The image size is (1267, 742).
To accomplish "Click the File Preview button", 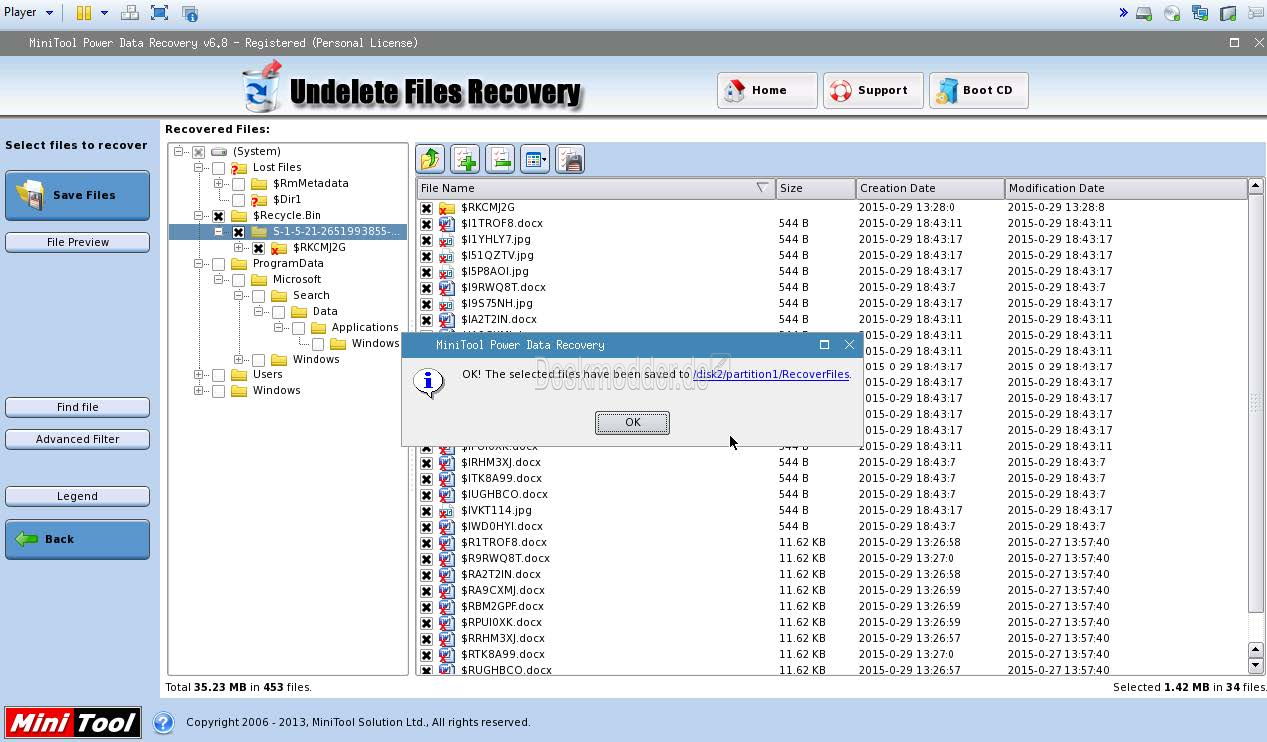I will pos(77,242).
